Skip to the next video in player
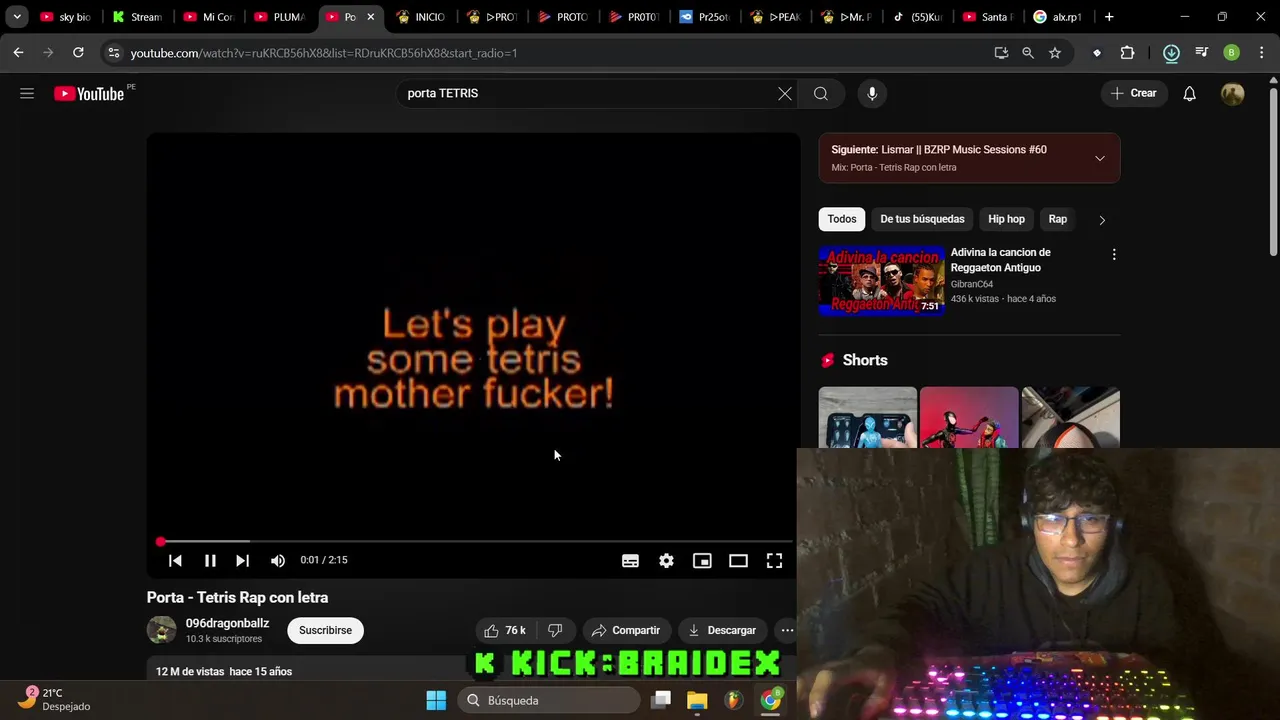This screenshot has width=1280, height=720. tap(242, 560)
